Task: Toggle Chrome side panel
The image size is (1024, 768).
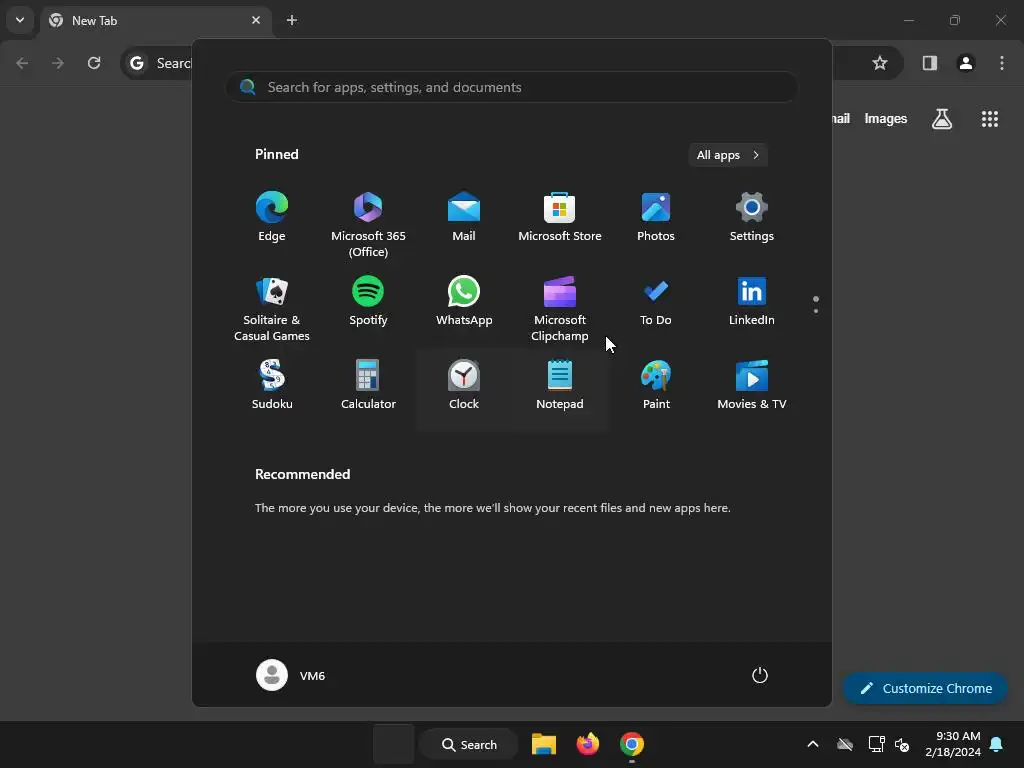Action: pyautogui.click(x=930, y=63)
